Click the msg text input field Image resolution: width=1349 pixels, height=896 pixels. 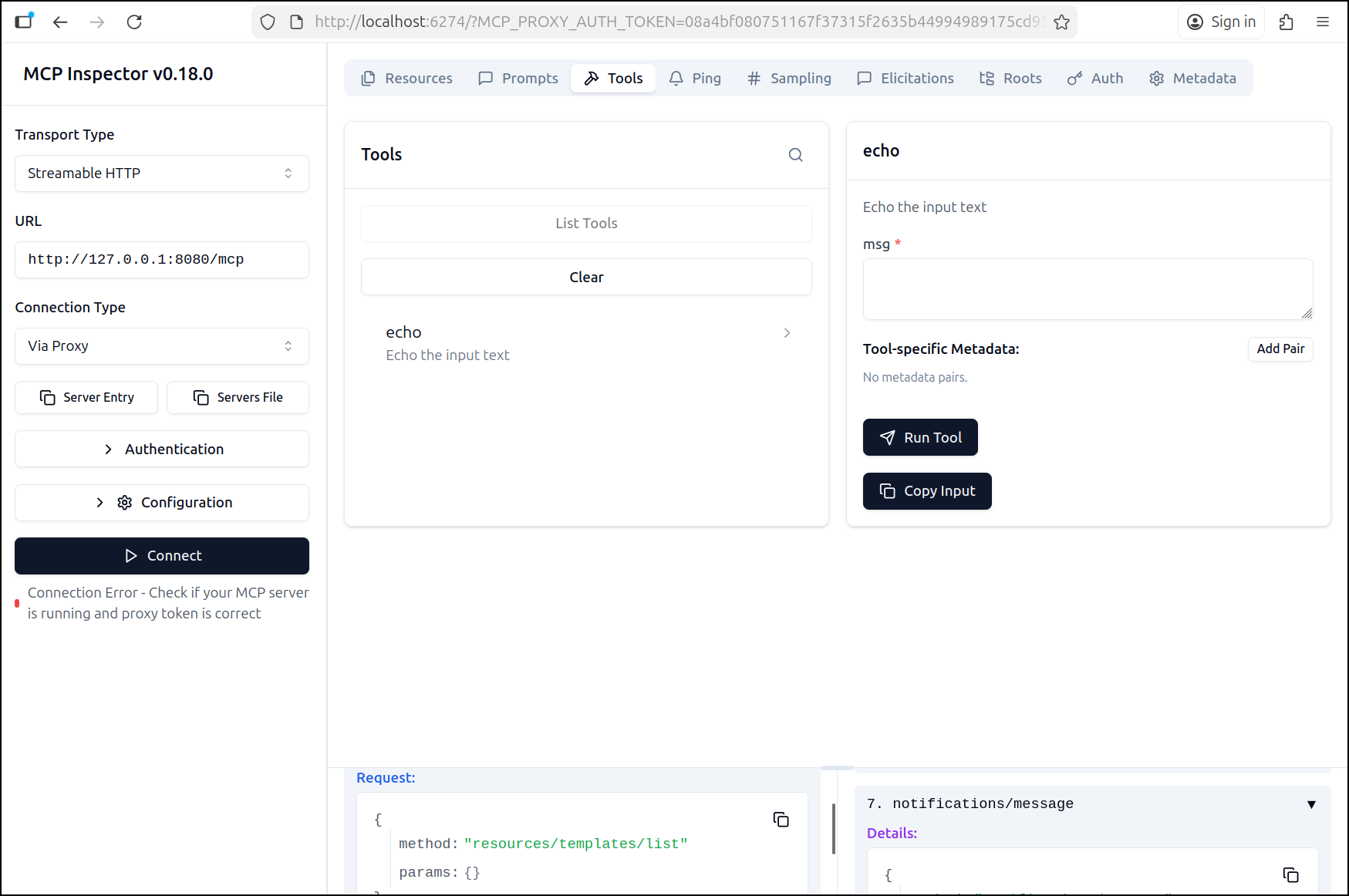(x=1087, y=289)
